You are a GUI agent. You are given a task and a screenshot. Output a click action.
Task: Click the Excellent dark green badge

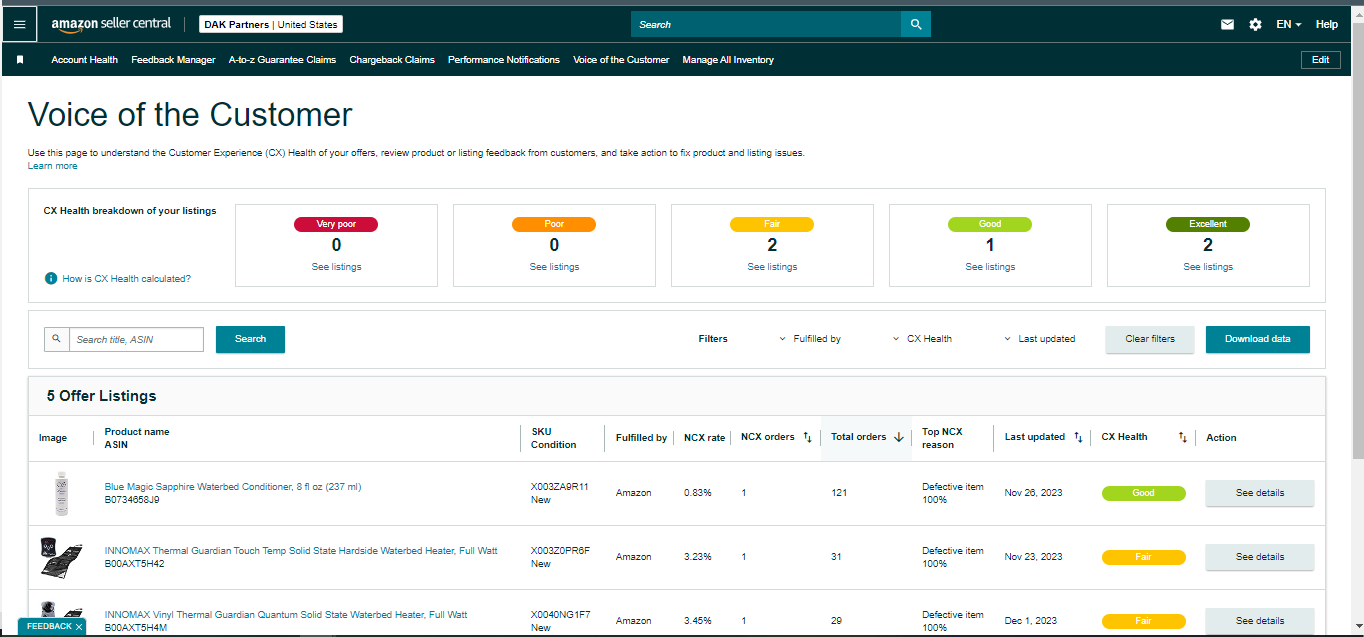[x=1208, y=224]
